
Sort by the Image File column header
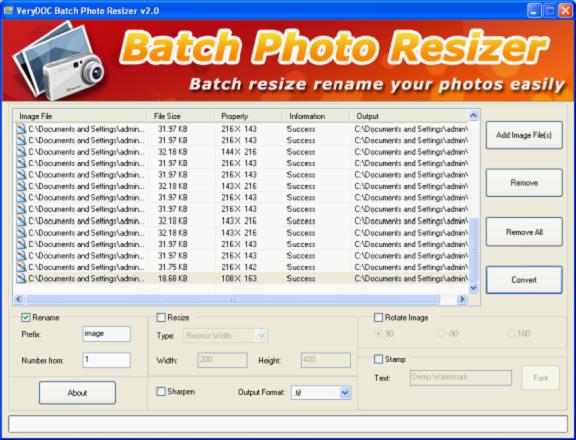click(x=80, y=116)
